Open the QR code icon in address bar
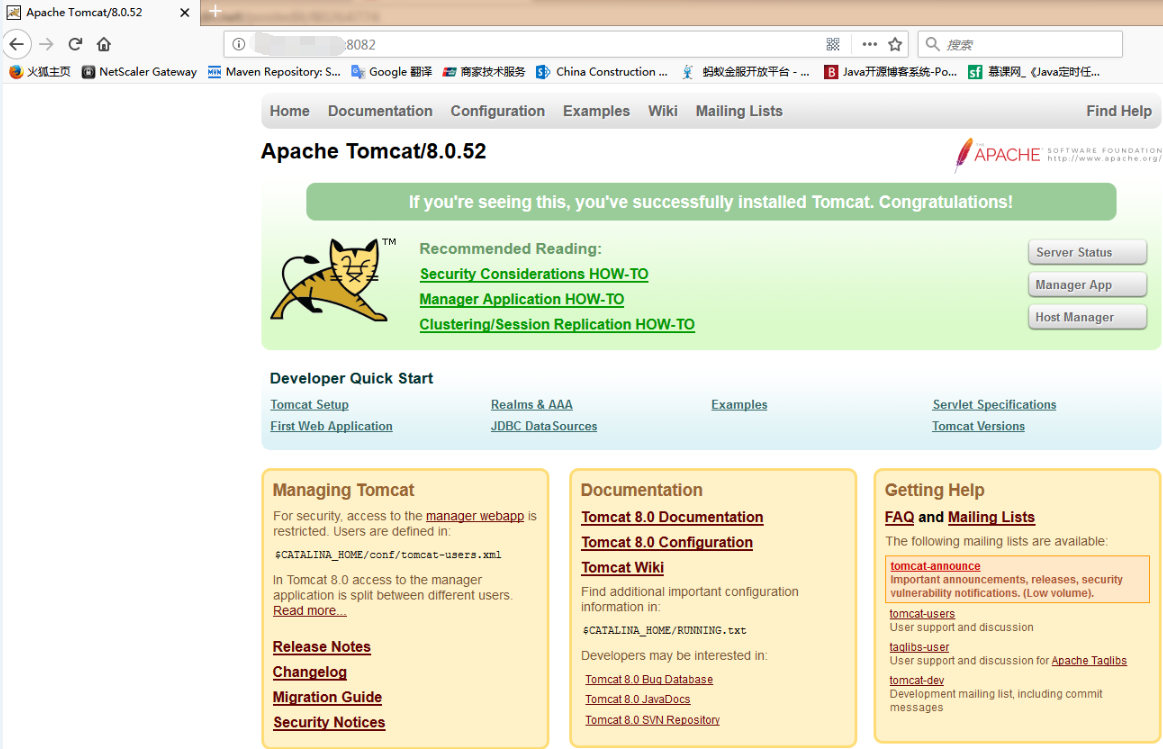The height and width of the screenshot is (749, 1163). (833, 44)
